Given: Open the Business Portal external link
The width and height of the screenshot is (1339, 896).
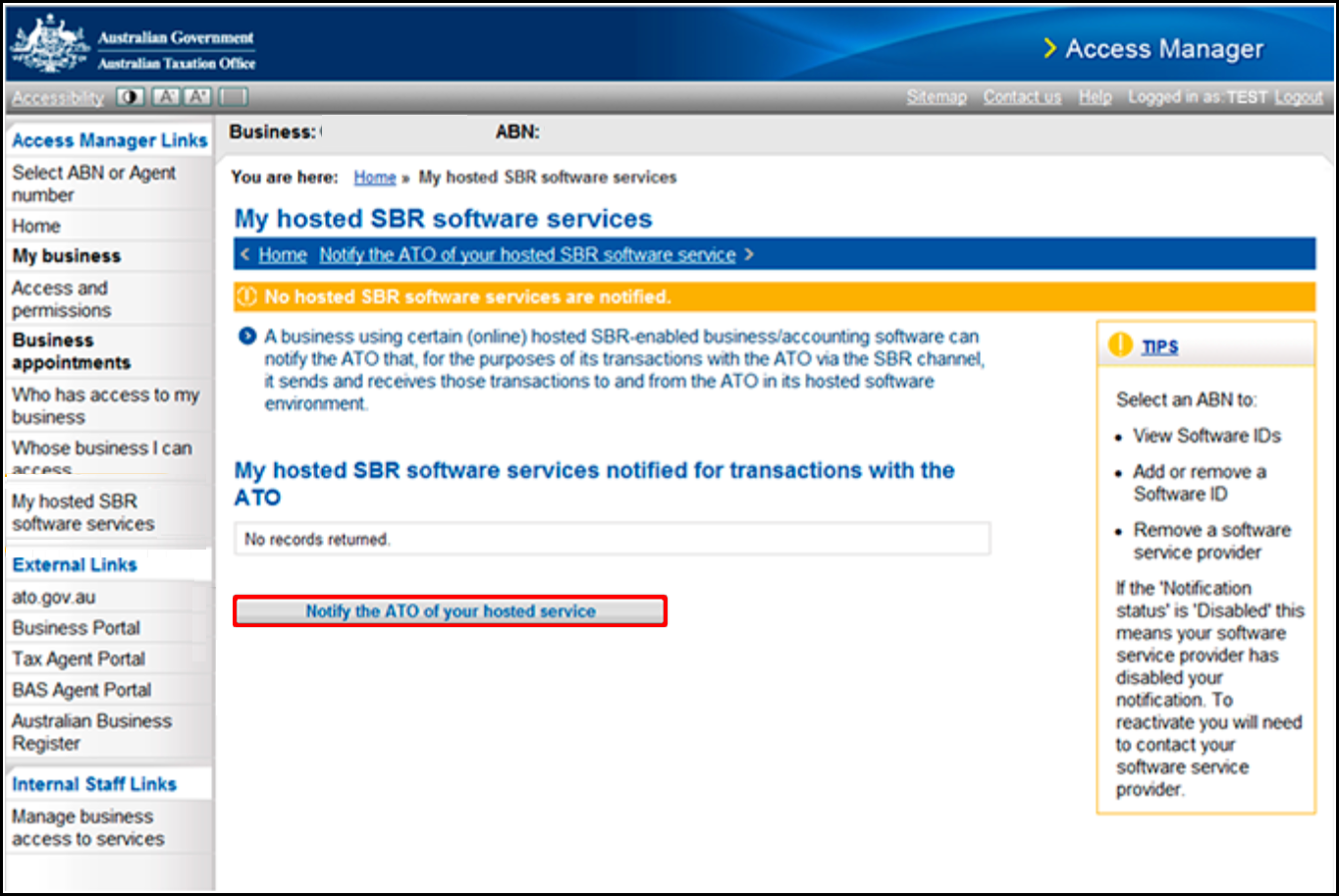Looking at the screenshot, I should coord(76,628).
